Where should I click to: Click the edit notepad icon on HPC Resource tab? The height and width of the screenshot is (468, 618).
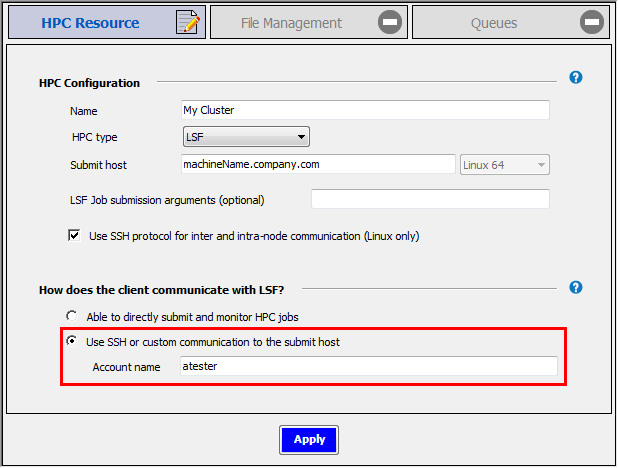187,23
